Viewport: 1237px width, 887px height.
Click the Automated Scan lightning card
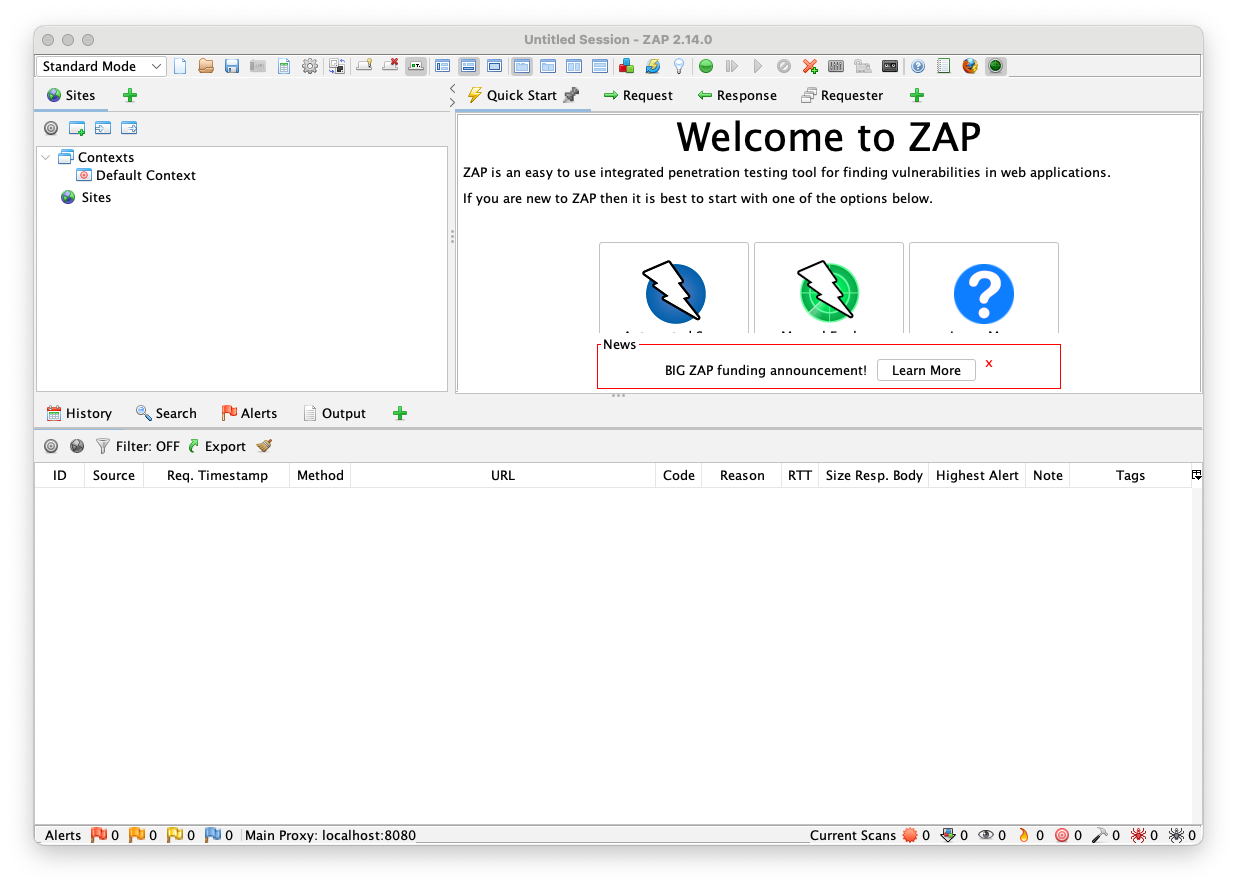tap(674, 288)
